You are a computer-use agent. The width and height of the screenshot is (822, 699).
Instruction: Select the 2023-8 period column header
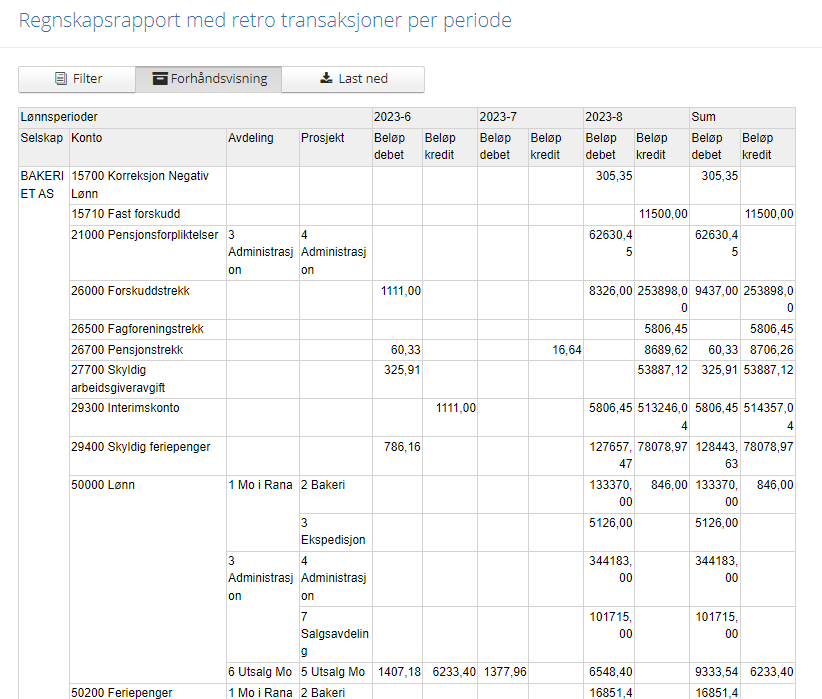click(636, 117)
